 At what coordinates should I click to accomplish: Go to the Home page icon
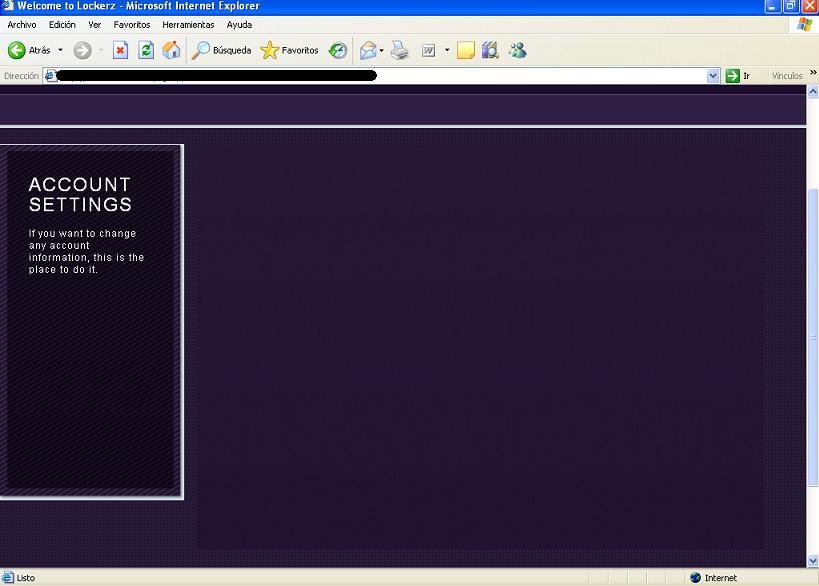171,50
